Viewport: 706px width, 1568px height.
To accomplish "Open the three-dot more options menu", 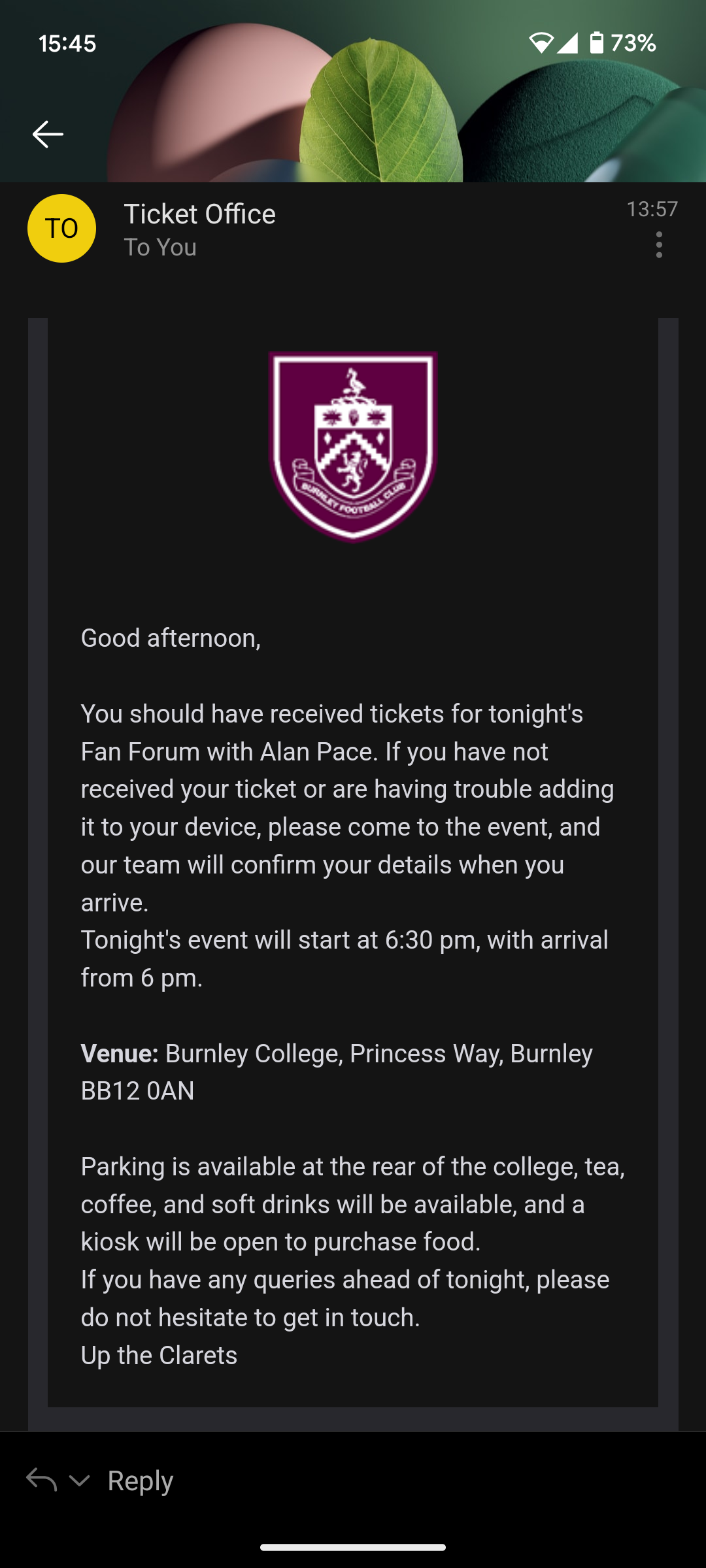I will [x=659, y=245].
